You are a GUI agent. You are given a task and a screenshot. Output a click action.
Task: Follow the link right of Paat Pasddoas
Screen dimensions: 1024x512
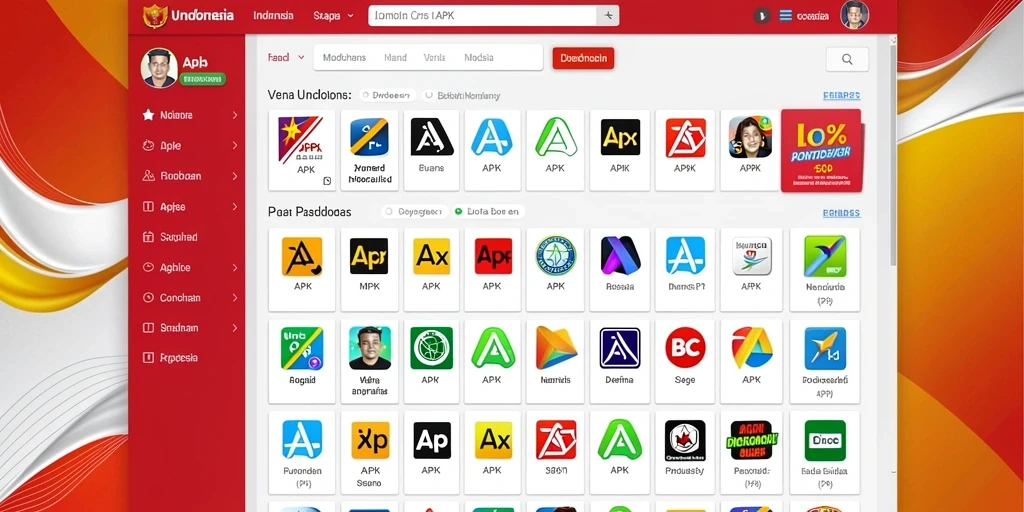click(x=841, y=213)
